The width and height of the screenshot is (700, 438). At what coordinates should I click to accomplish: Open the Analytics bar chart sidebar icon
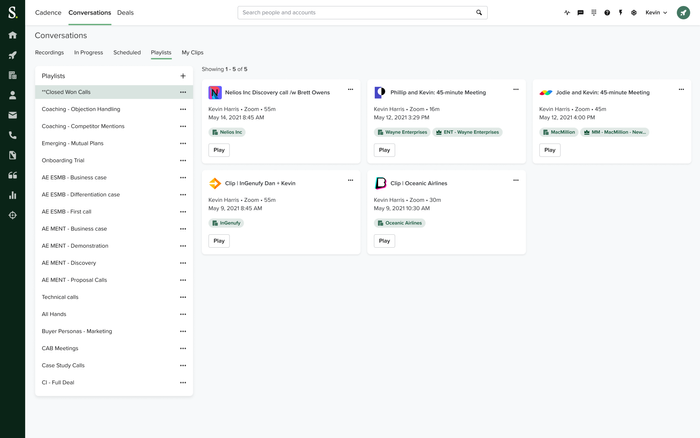[12, 195]
